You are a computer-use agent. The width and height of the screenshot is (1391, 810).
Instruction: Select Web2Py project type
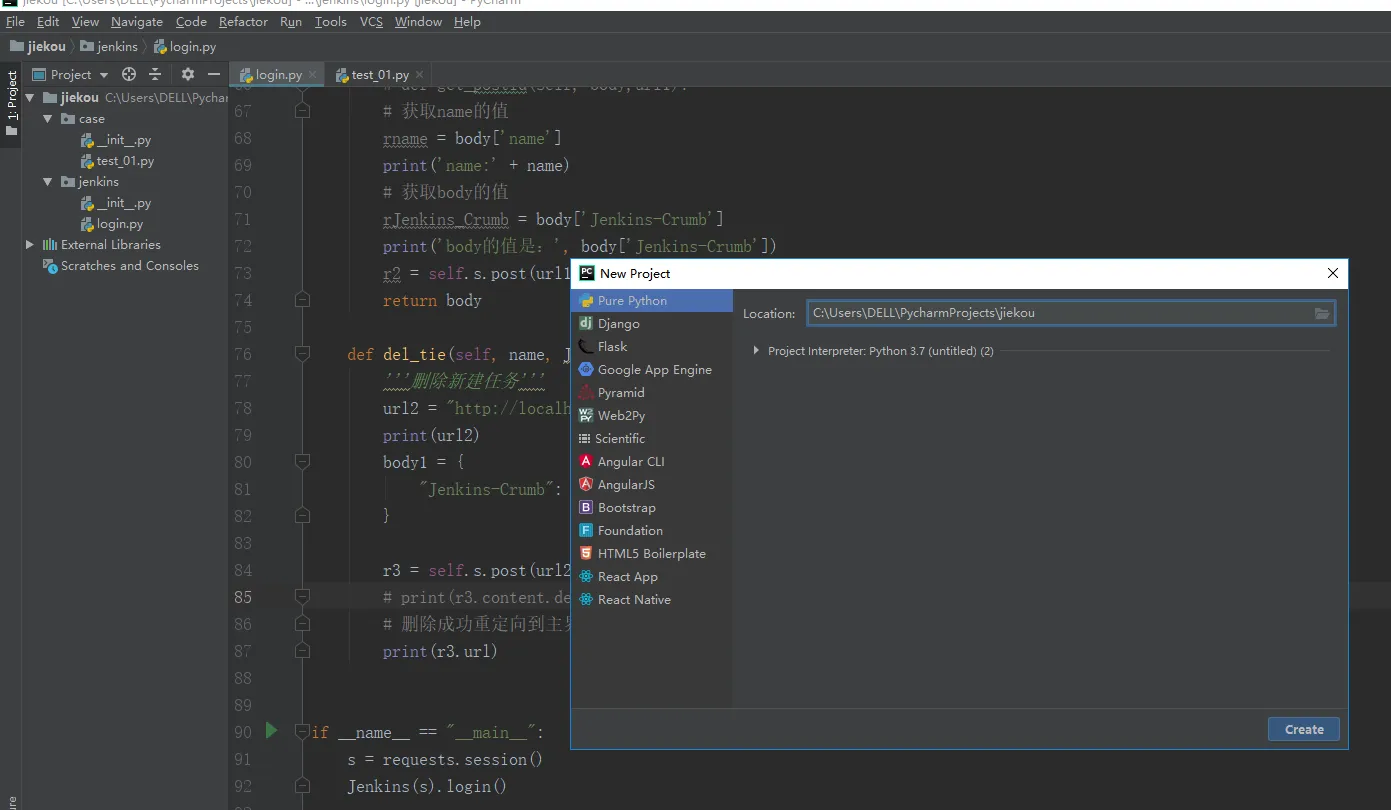(651, 416)
